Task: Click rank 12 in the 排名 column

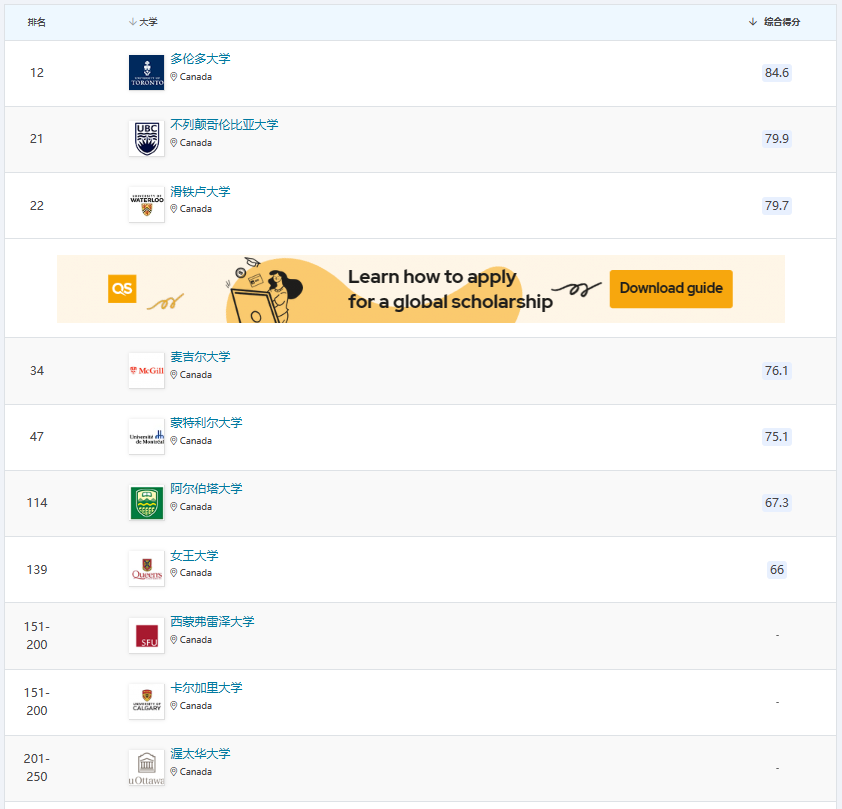Action: tap(37, 72)
